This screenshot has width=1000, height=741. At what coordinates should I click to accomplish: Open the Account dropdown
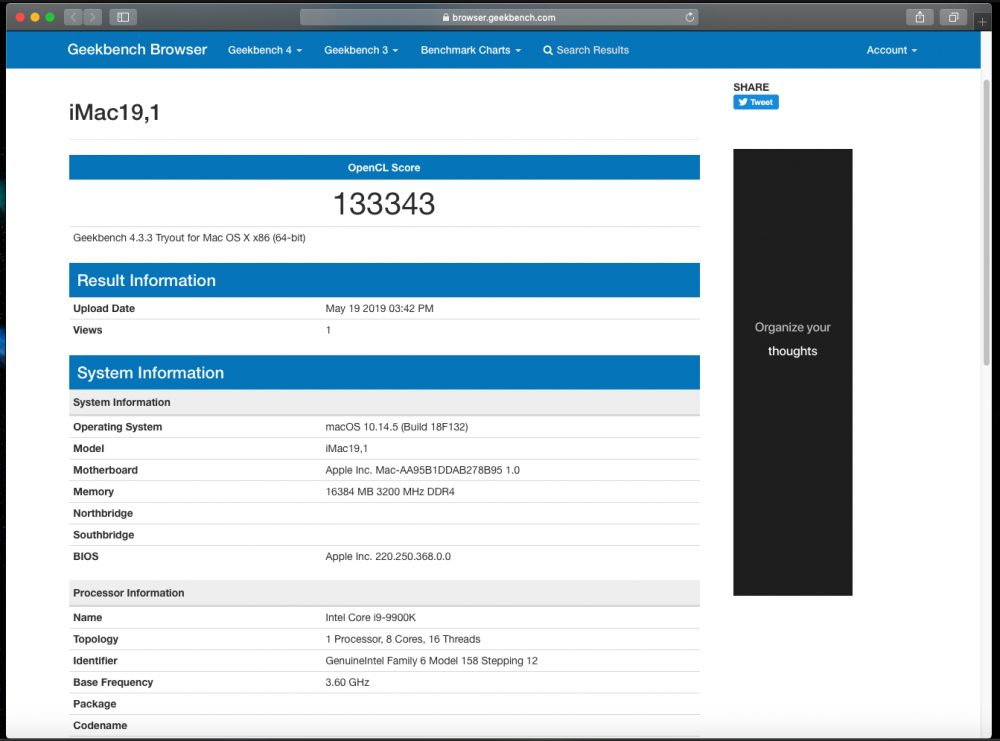tap(892, 50)
